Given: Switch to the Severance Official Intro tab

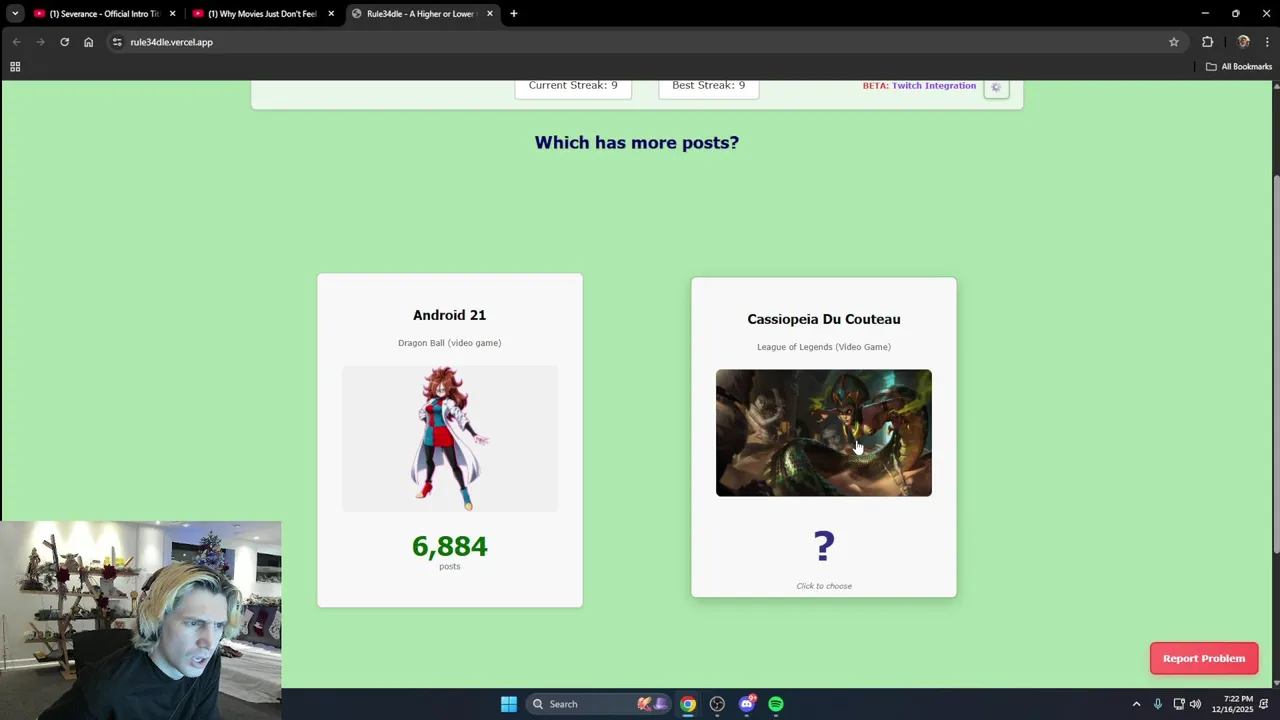Looking at the screenshot, I should [x=105, y=14].
